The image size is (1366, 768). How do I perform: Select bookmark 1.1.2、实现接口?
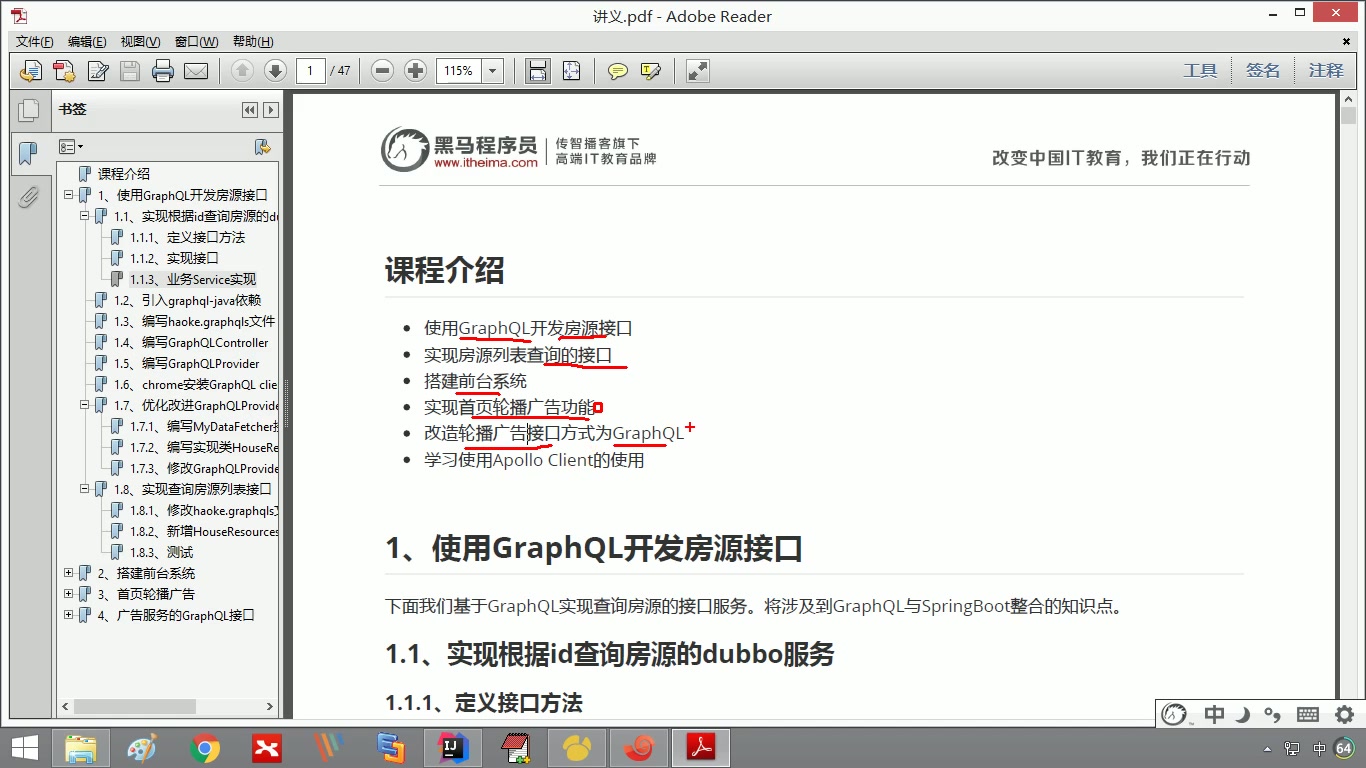coord(174,258)
